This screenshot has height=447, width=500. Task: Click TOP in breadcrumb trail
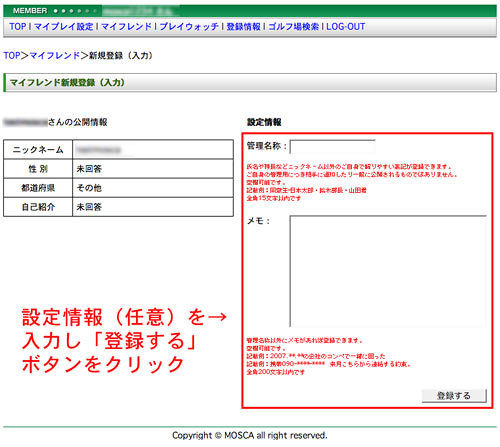coord(12,55)
